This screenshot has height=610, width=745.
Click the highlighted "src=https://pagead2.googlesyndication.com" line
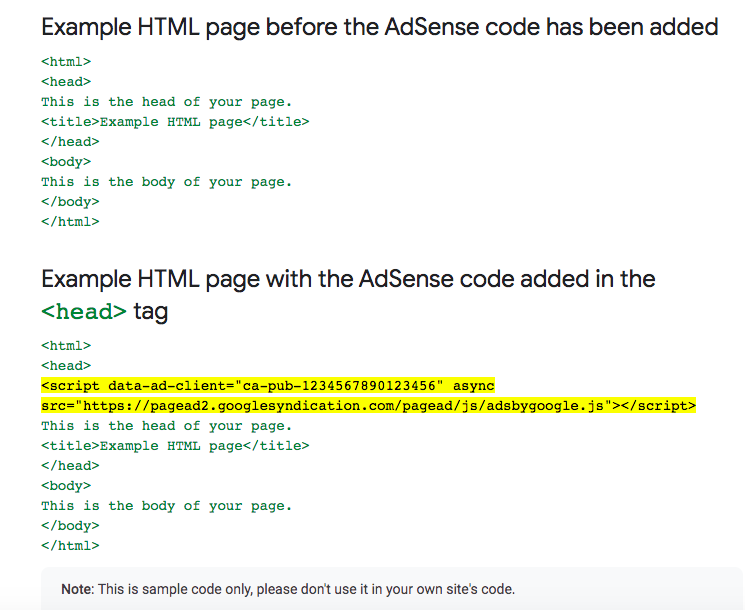[x=369, y=406]
